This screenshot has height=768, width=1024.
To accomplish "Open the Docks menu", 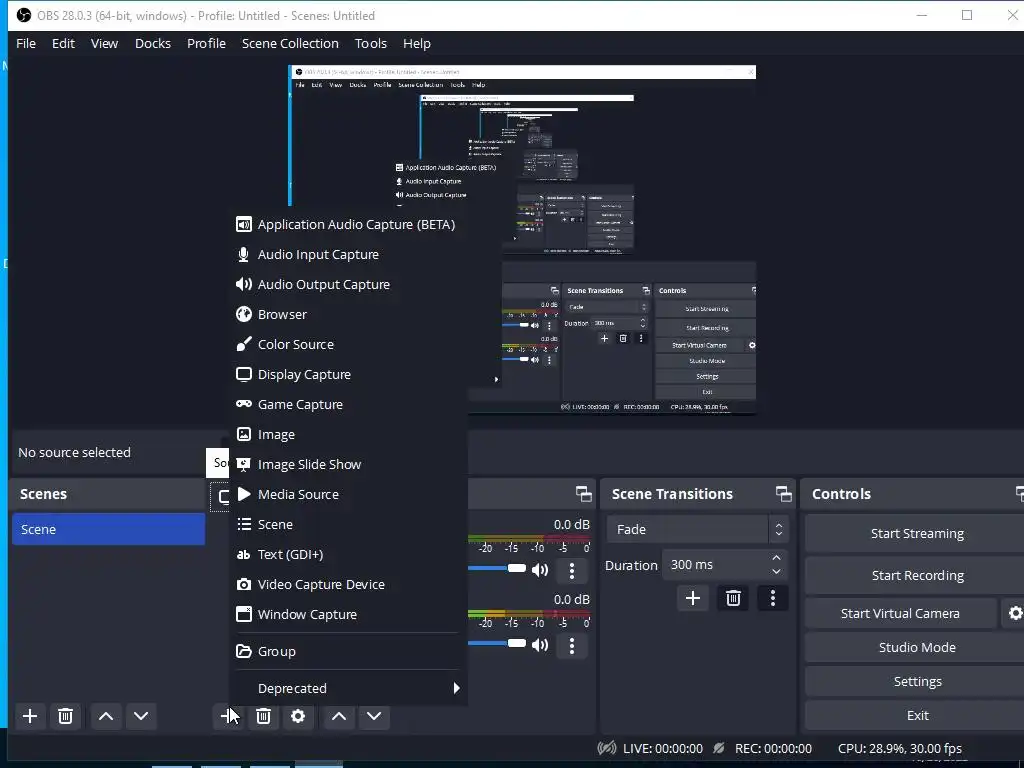I will click(153, 44).
